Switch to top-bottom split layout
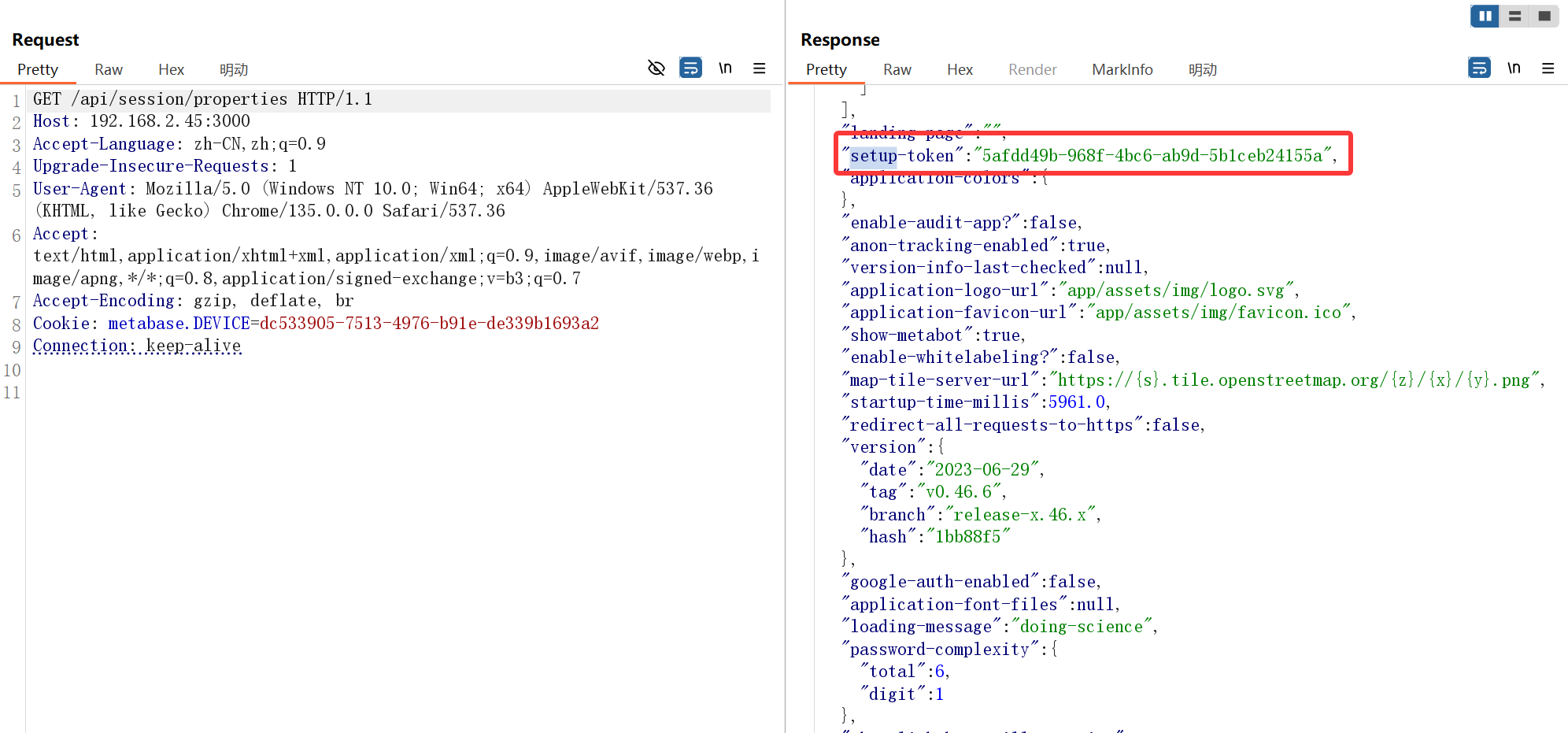The height and width of the screenshot is (733, 1568). pyautogui.click(x=1514, y=16)
